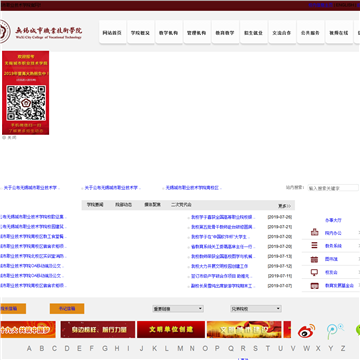Image resolution: width=360 pixels, height=360 pixels.
Task: Select letter Z in the alphabet index
Action: 343,349
